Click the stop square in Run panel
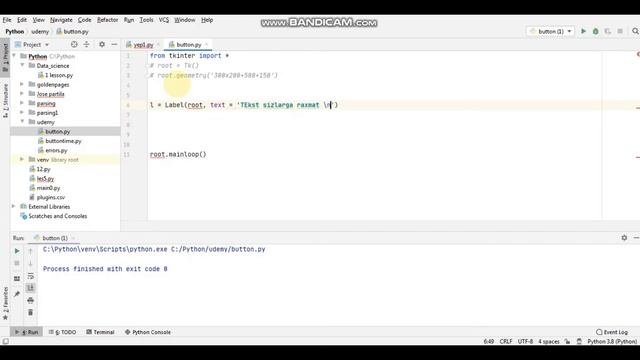The image size is (640, 360). pos(17,263)
